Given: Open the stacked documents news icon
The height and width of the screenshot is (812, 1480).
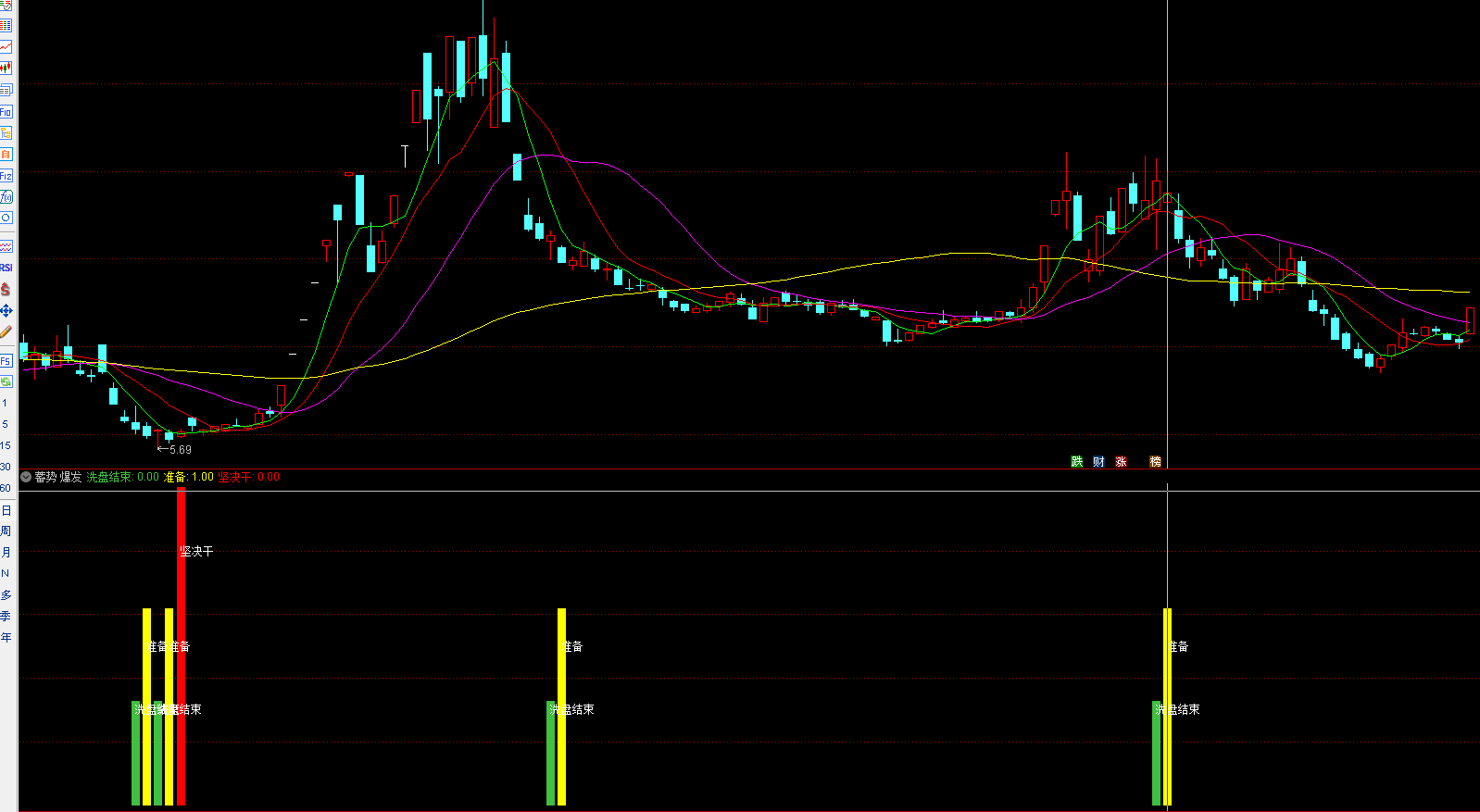Looking at the screenshot, I should click(6, 90).
